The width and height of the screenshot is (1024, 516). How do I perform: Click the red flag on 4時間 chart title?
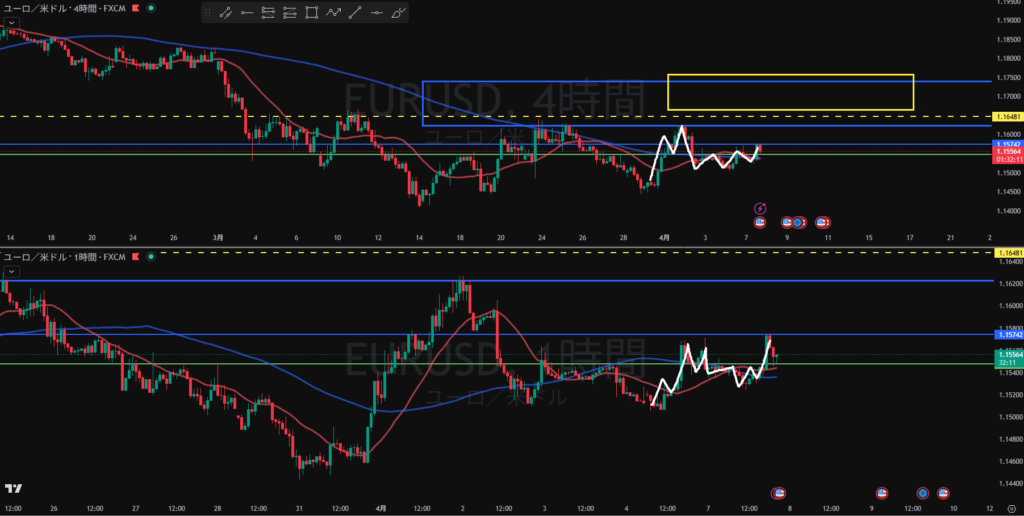tap(136, 8)
